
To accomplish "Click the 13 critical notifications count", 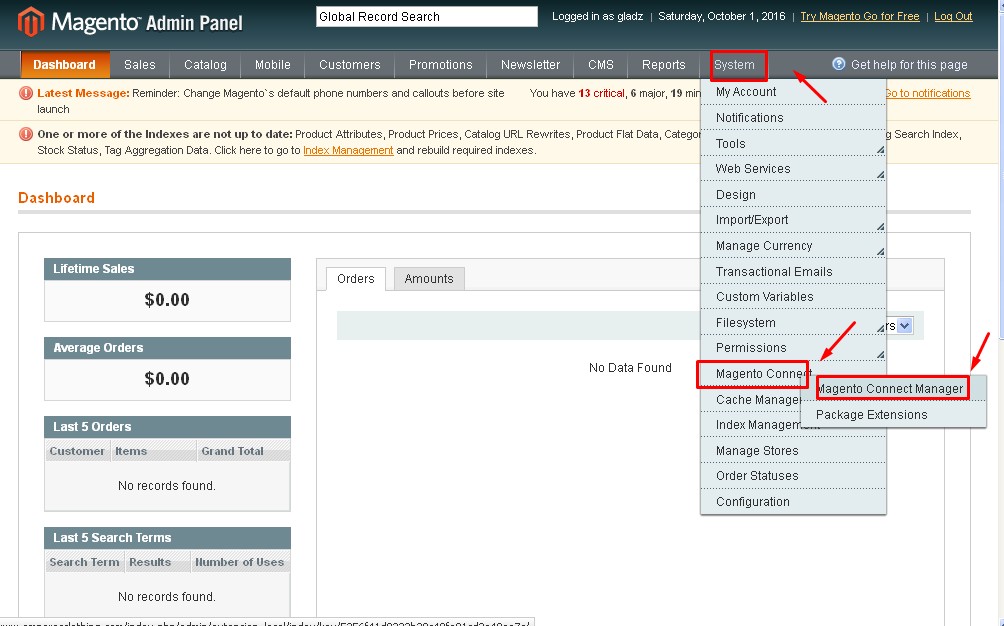I will pyautogui.click(x=601, y=93).
